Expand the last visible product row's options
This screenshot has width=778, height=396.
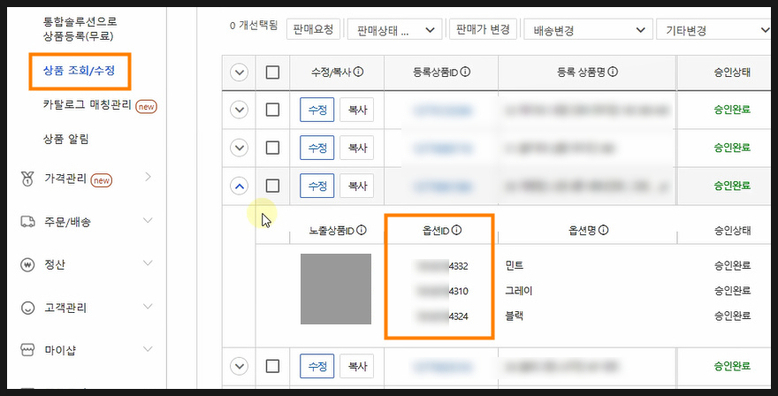click(239, 366)
